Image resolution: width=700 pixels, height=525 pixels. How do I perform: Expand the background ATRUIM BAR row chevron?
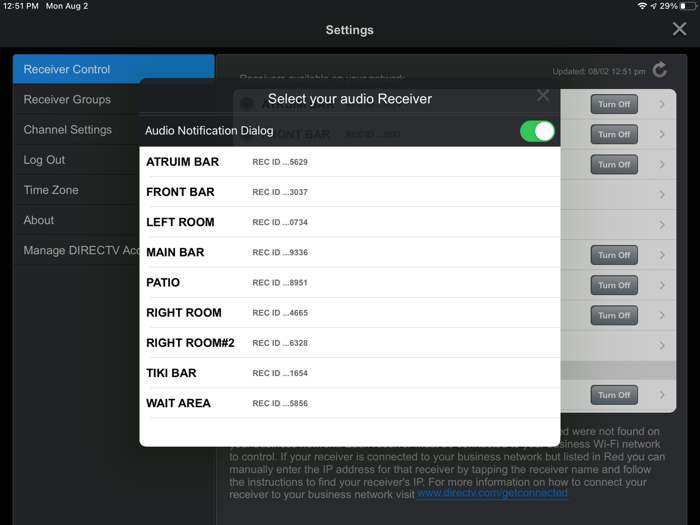click(x=662, y=104)
